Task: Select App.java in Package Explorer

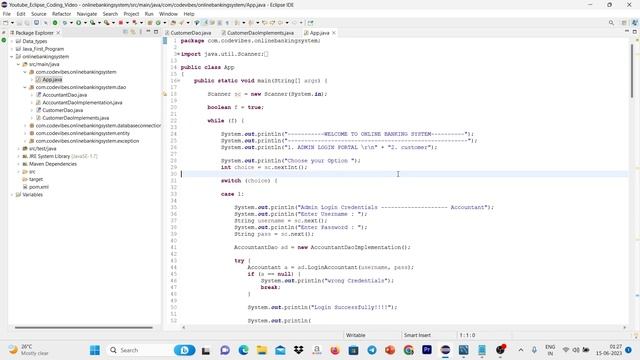Action: pyautogui.click(x=52, y=80)
